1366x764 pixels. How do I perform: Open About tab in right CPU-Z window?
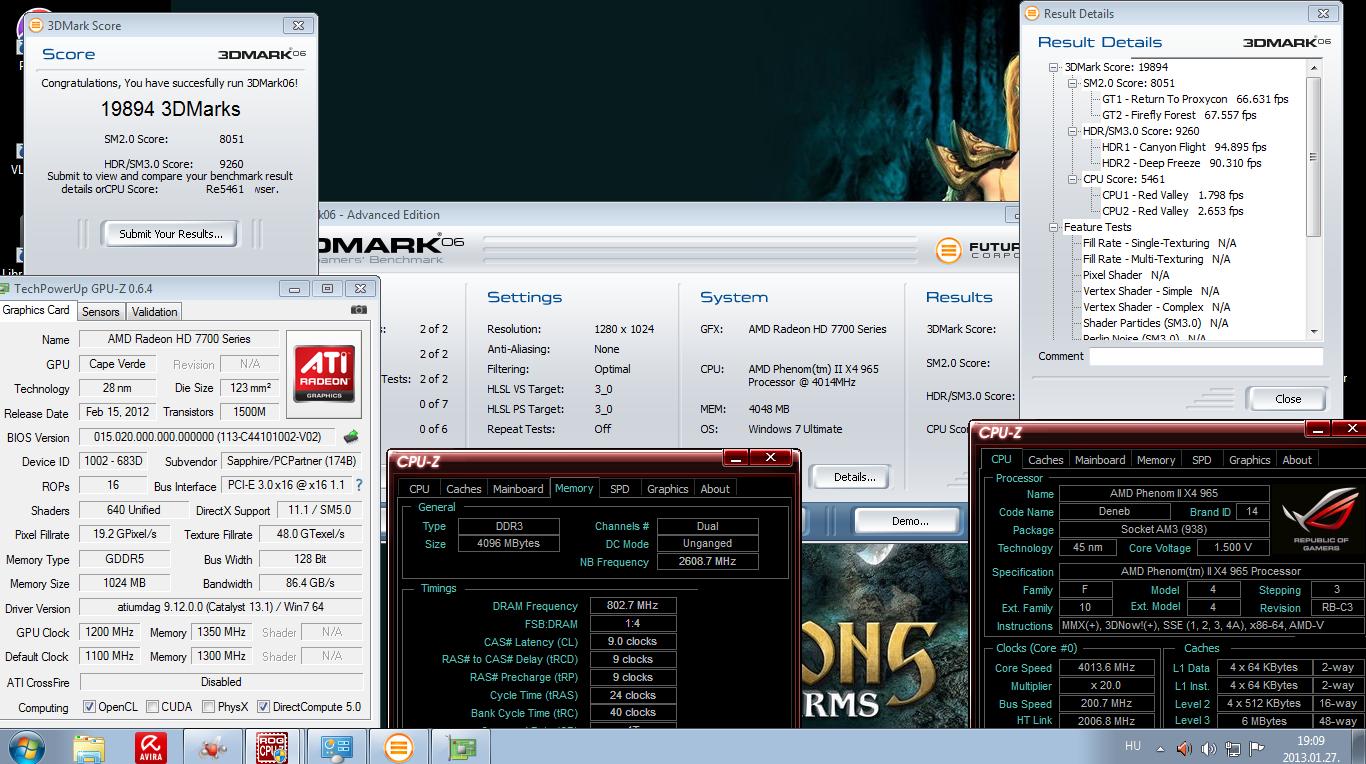tap(1297, 460)
